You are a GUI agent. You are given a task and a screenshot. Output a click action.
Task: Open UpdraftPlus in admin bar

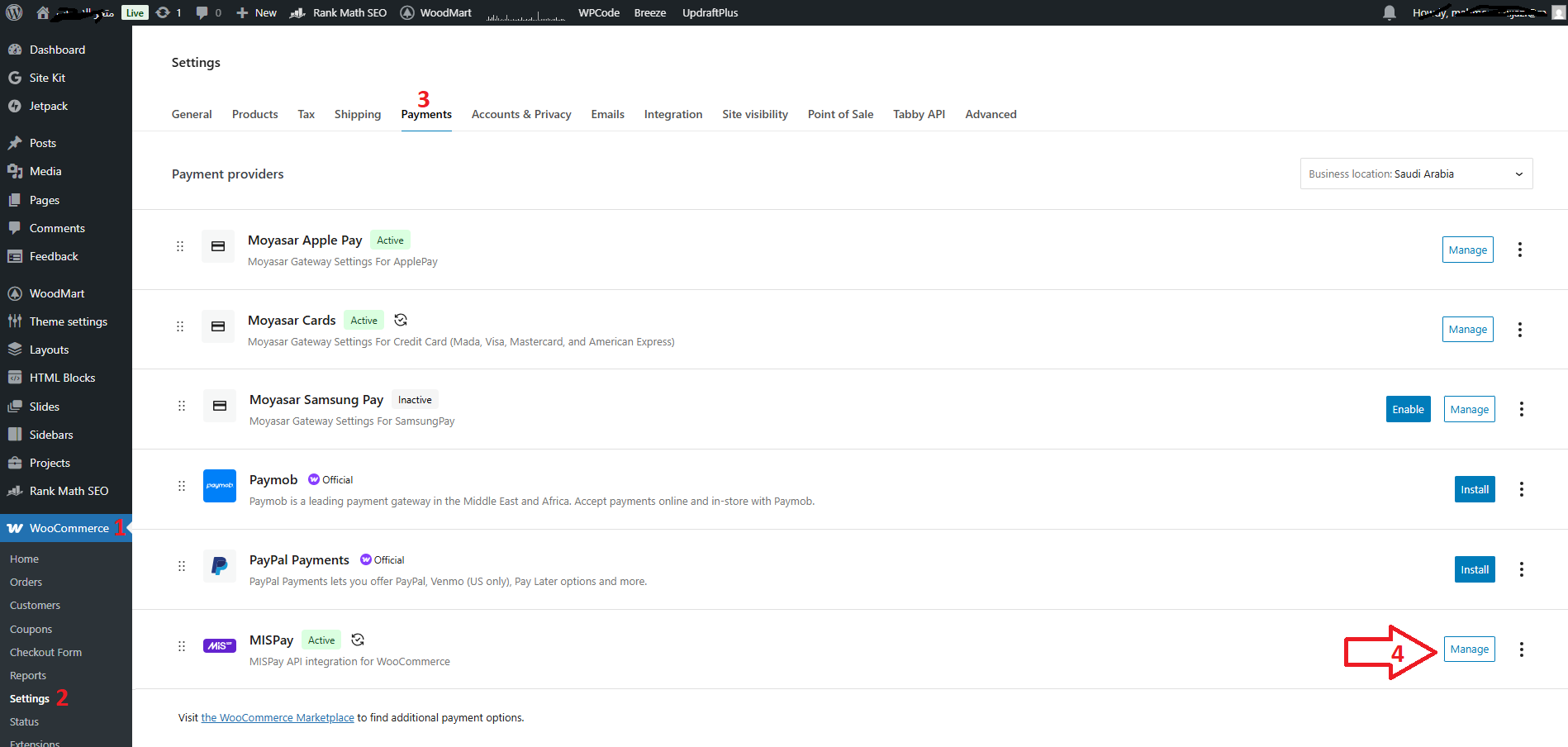tap(710, 12)
